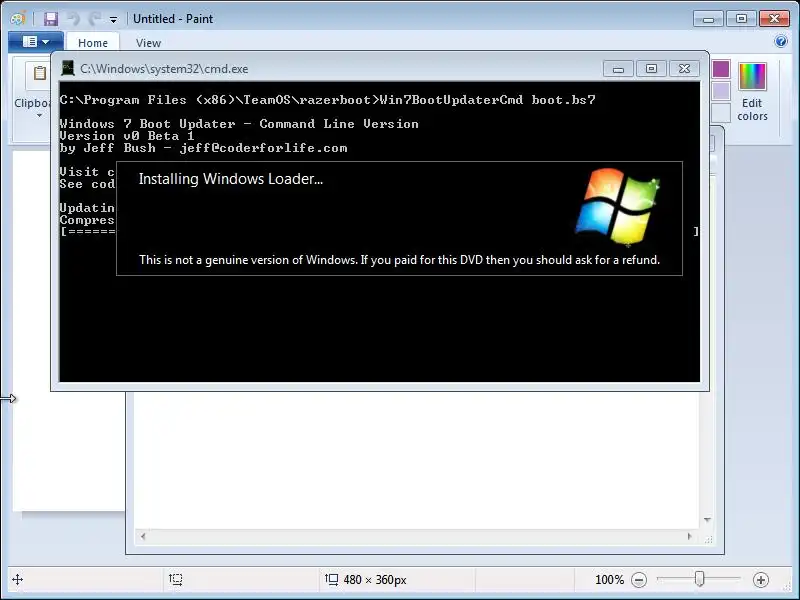
Task: Click the 'This is not a genuine version' message
Action: pyautogui.click(x=399, y=260)
